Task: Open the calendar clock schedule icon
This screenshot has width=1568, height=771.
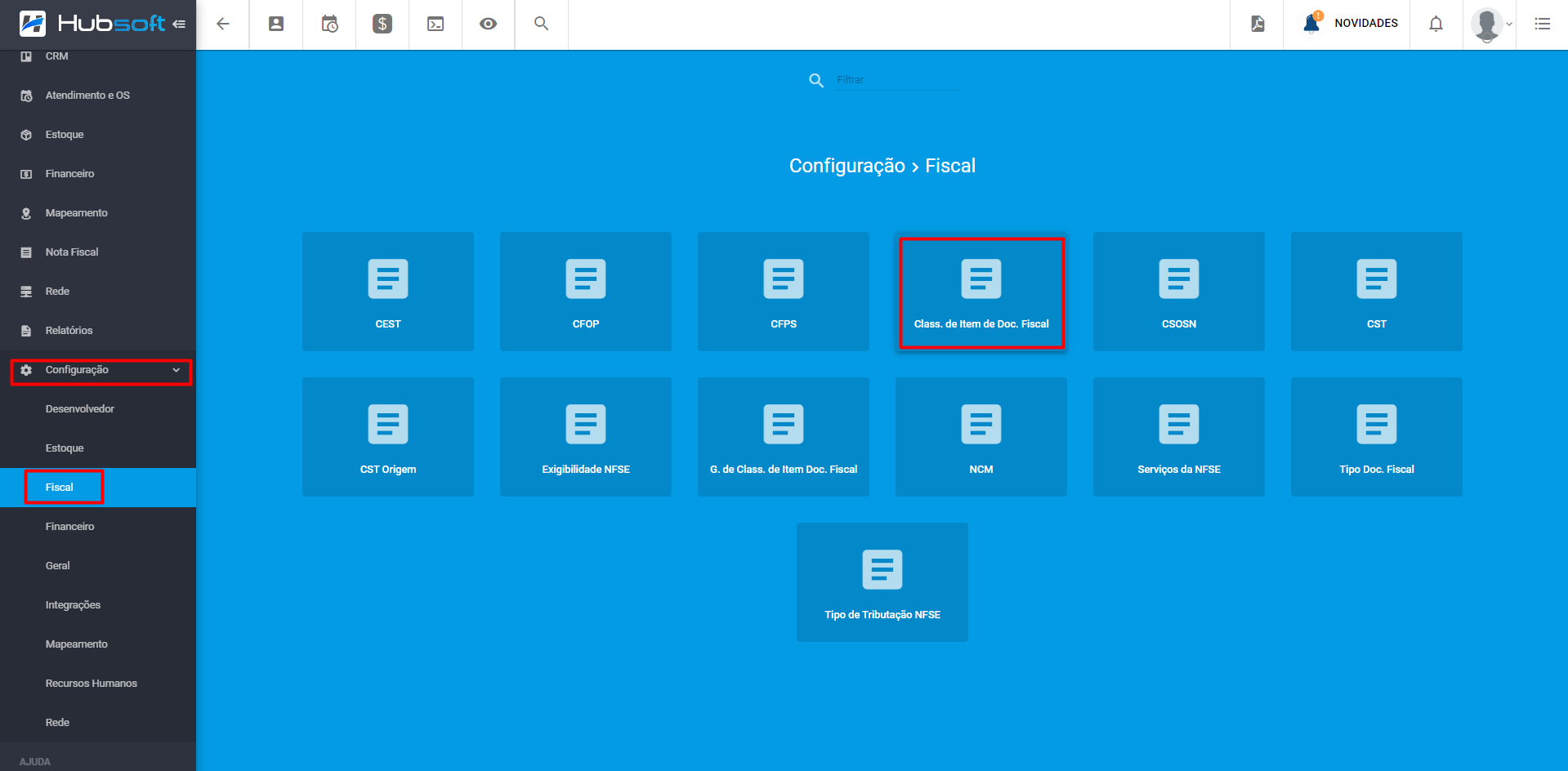Action: coord(329,24)
